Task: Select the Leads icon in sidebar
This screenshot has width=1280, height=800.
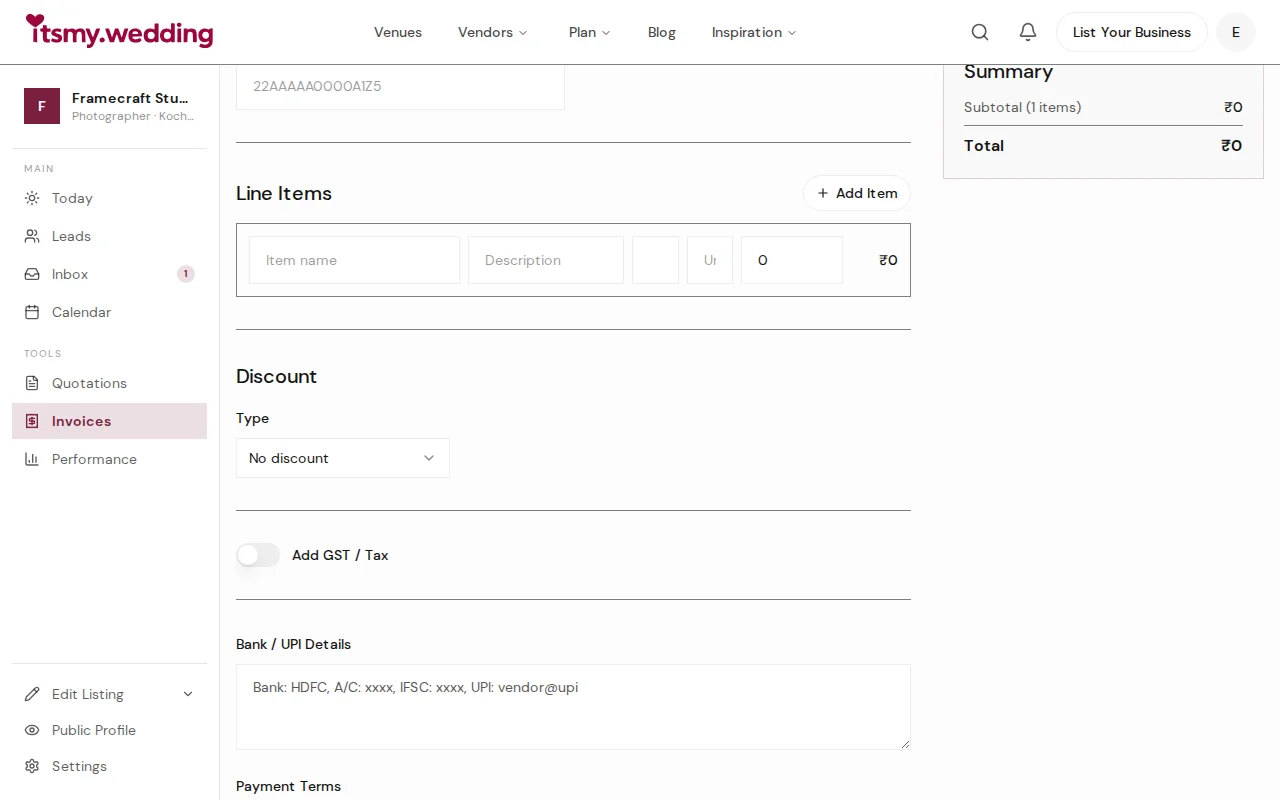Action: pyautogui.click(x=33, y=236)
